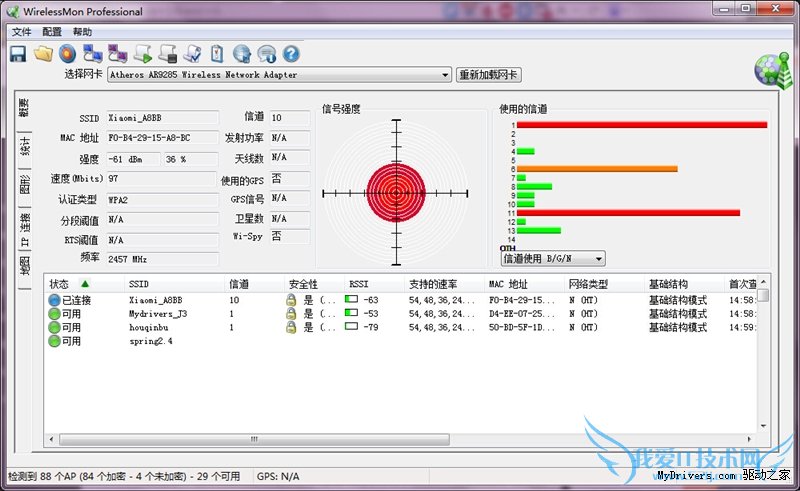The height and width of the screenshot is (491, 800).
Task: Sort list by SSID column header
Action: click(x=174, y=284)
